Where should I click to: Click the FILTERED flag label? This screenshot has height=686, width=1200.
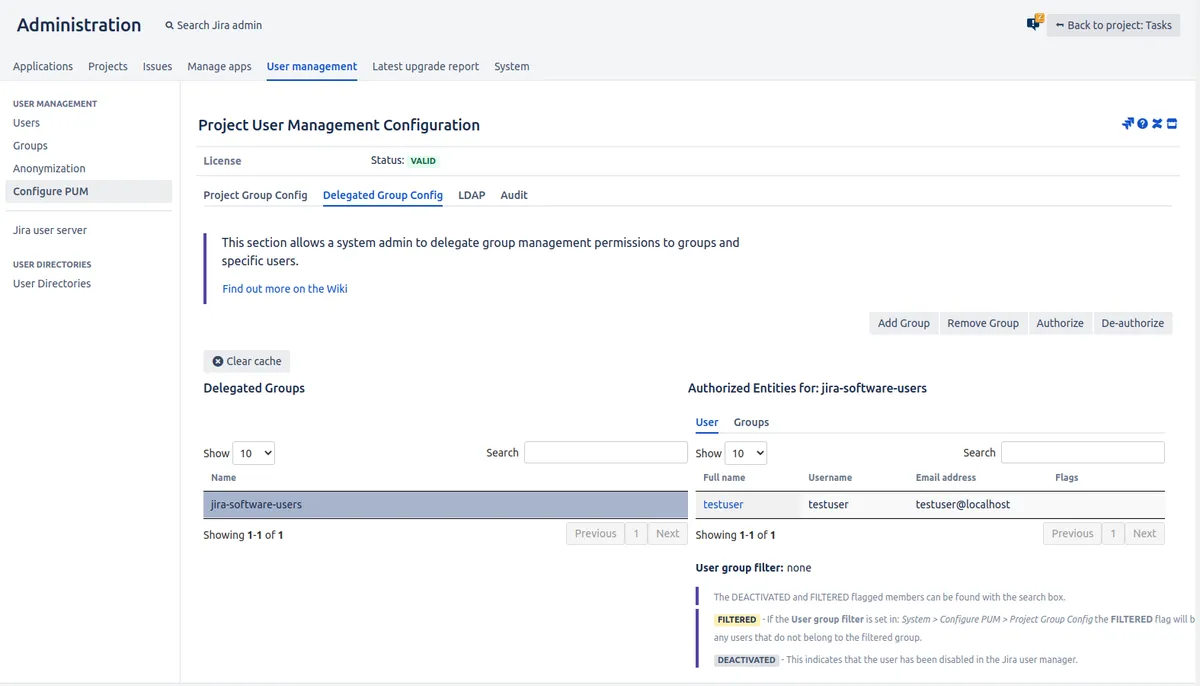737,620
